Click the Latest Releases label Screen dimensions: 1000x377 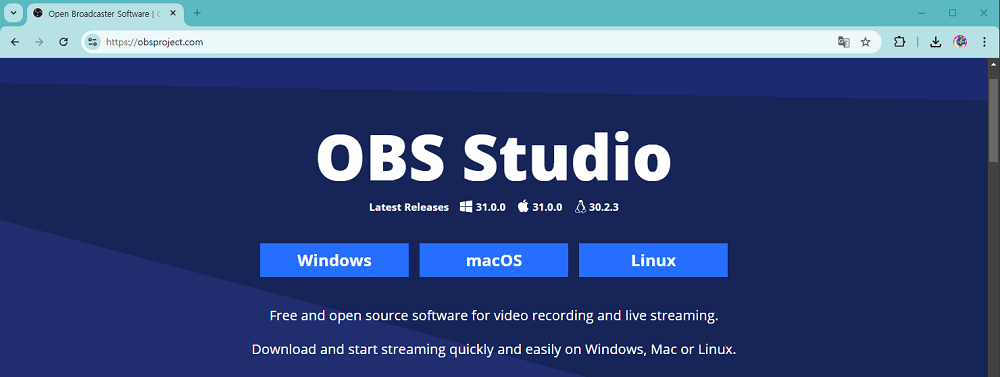pyautogui.click(x=409, y=207)
